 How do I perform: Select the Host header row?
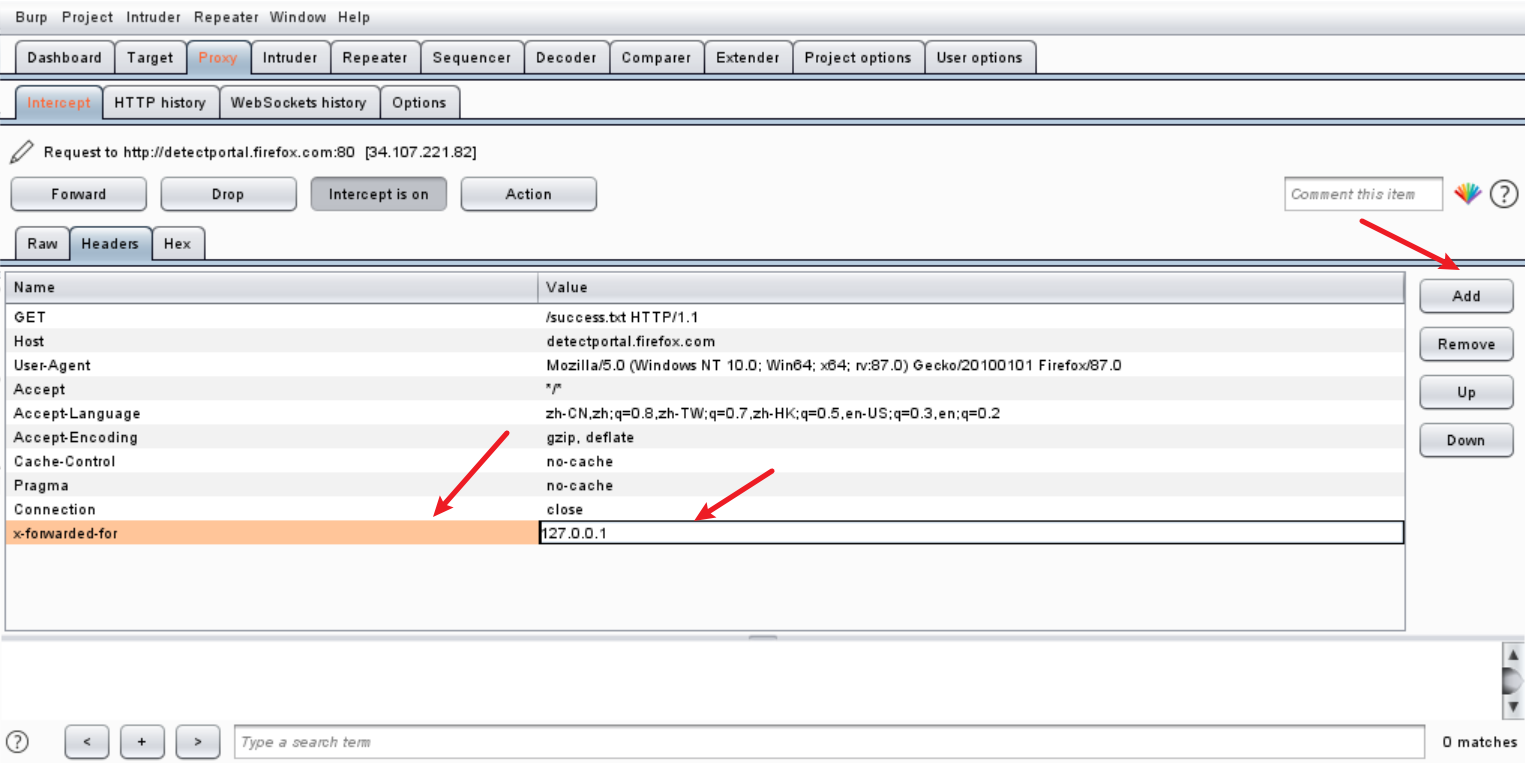[705, 341]
